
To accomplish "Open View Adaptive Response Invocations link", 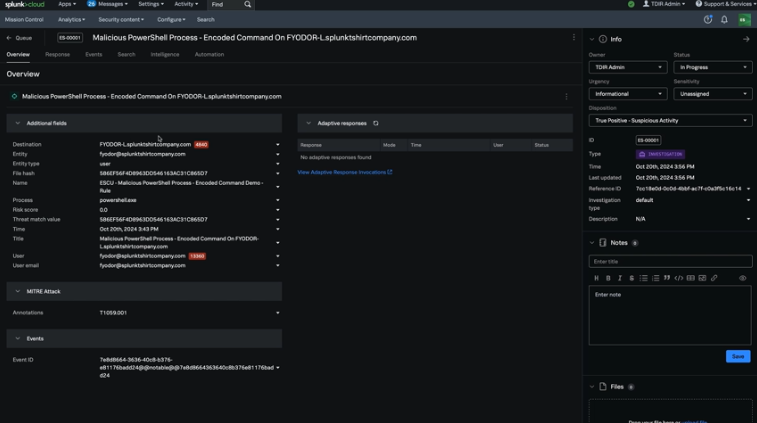I will coord(345,172).
